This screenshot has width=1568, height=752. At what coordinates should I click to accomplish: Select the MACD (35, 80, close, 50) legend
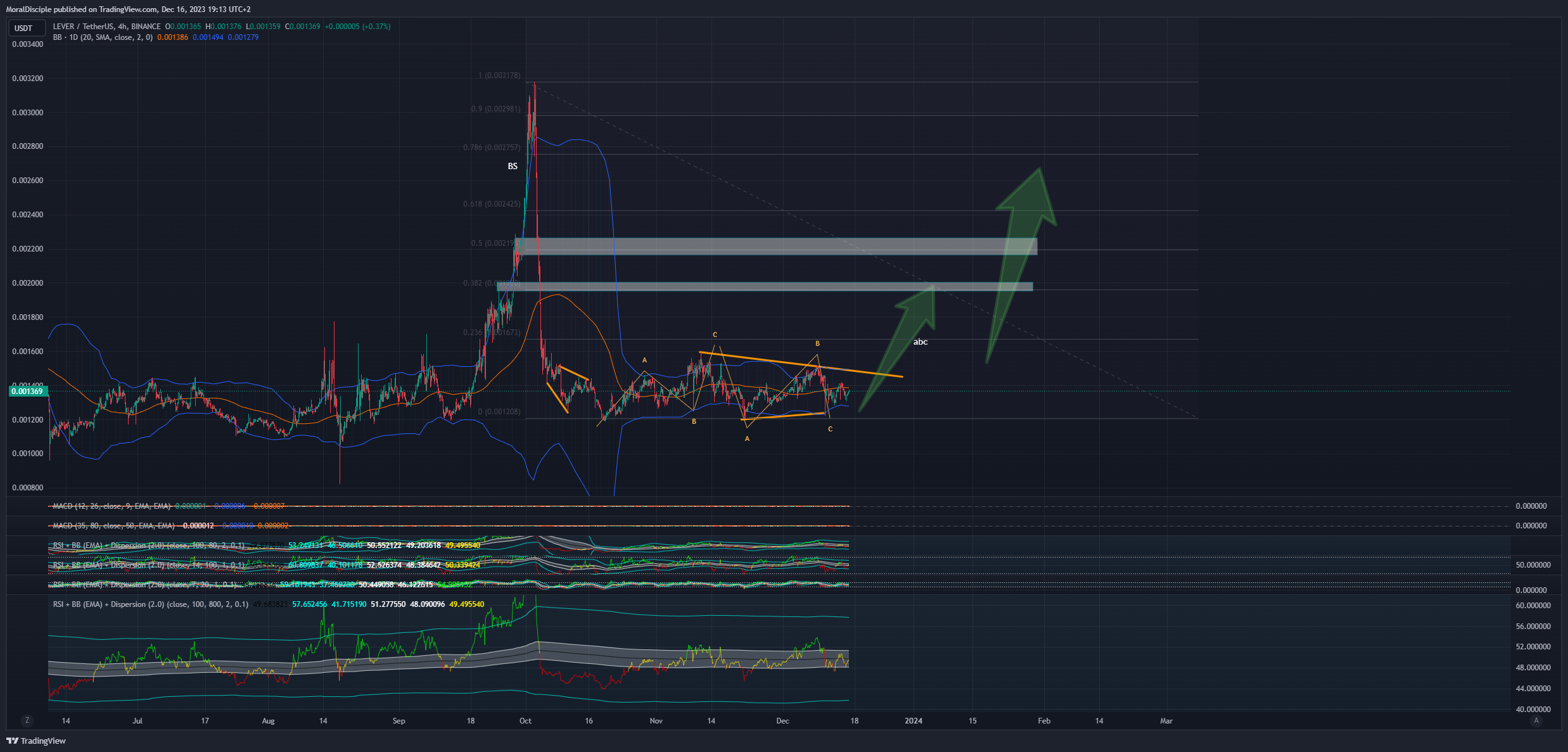113,526
